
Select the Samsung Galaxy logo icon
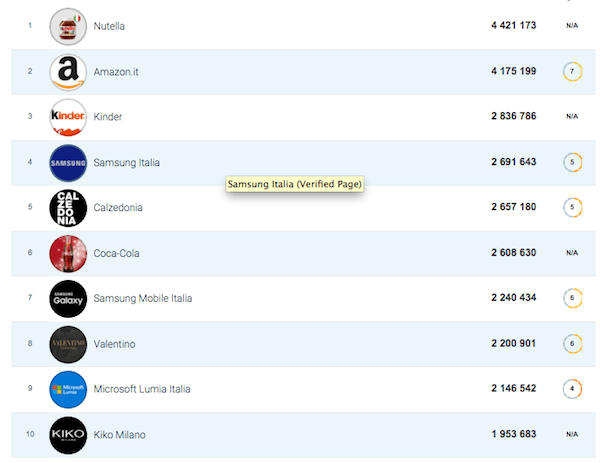[x=68, y=298]
